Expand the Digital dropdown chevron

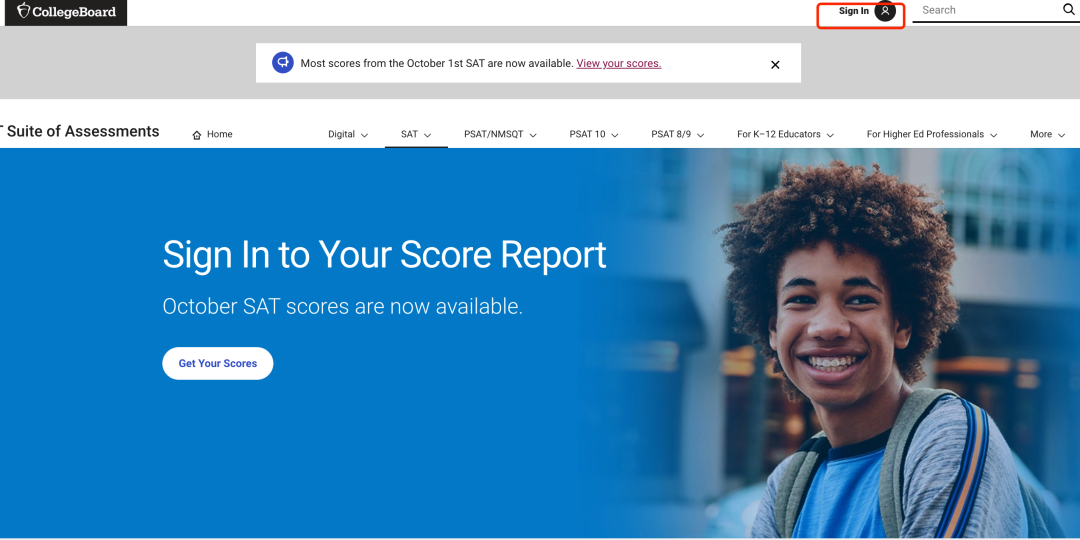[364, 135]
